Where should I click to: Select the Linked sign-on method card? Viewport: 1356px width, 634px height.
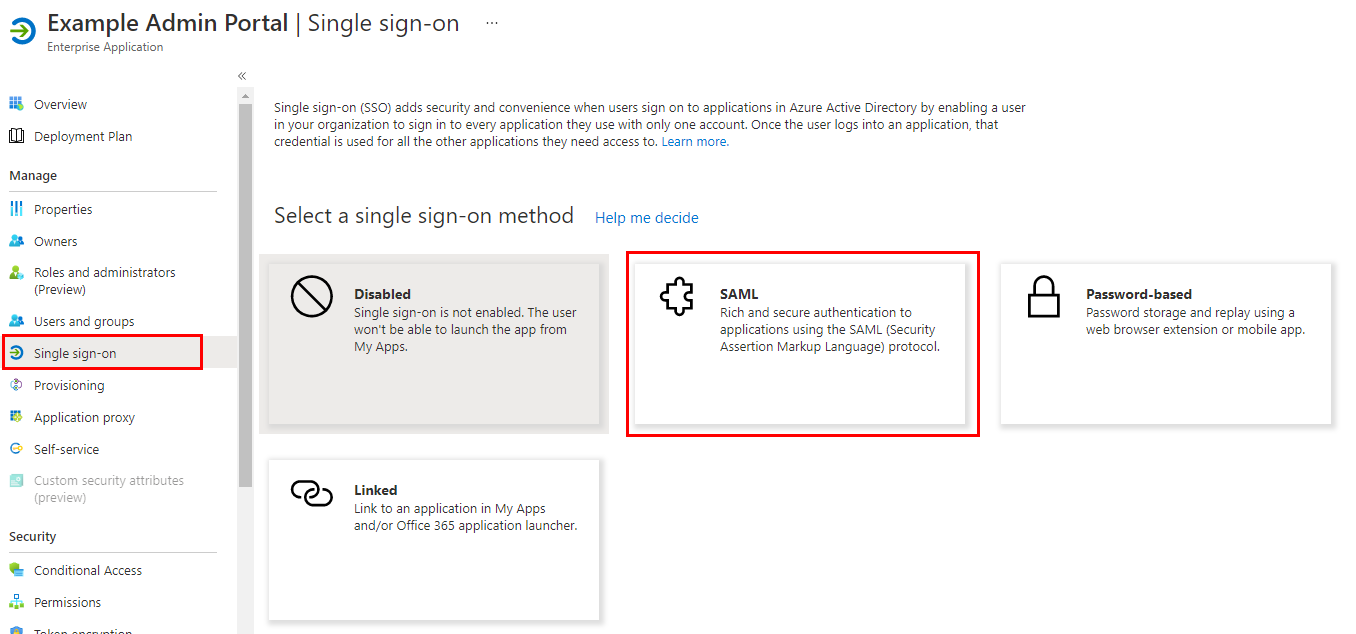pyautogui.click(x=434, y=540)
